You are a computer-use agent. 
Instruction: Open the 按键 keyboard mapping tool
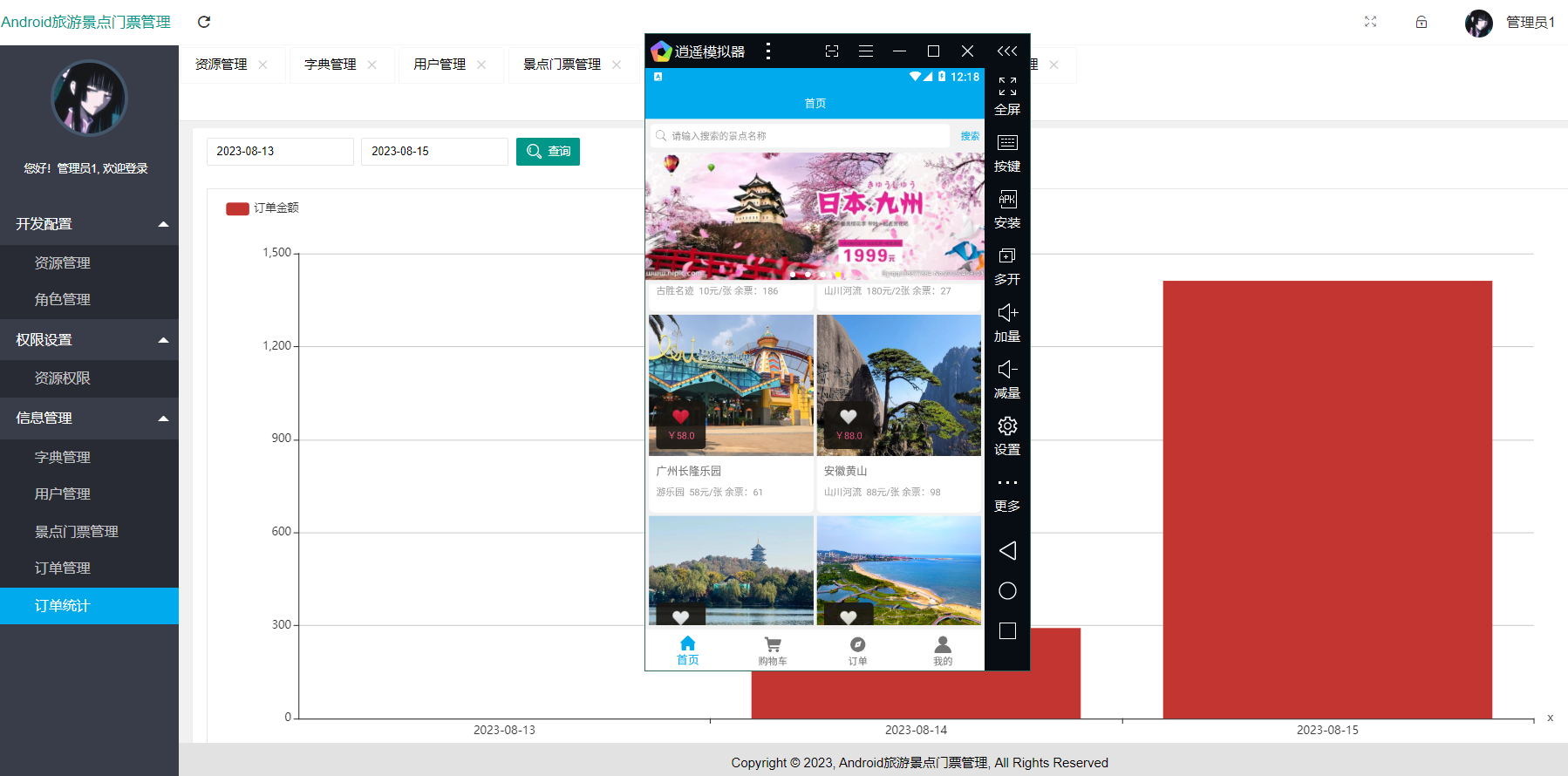[x=1007, y=153]
